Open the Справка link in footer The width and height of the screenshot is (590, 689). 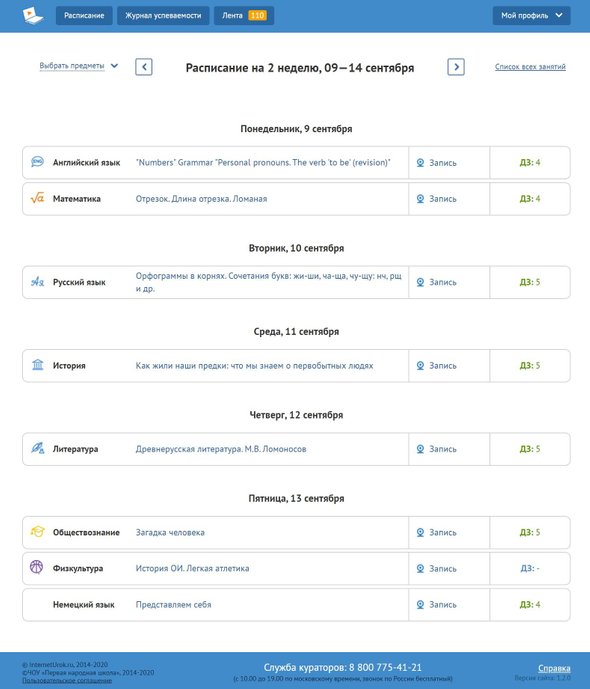click(554, 668)
